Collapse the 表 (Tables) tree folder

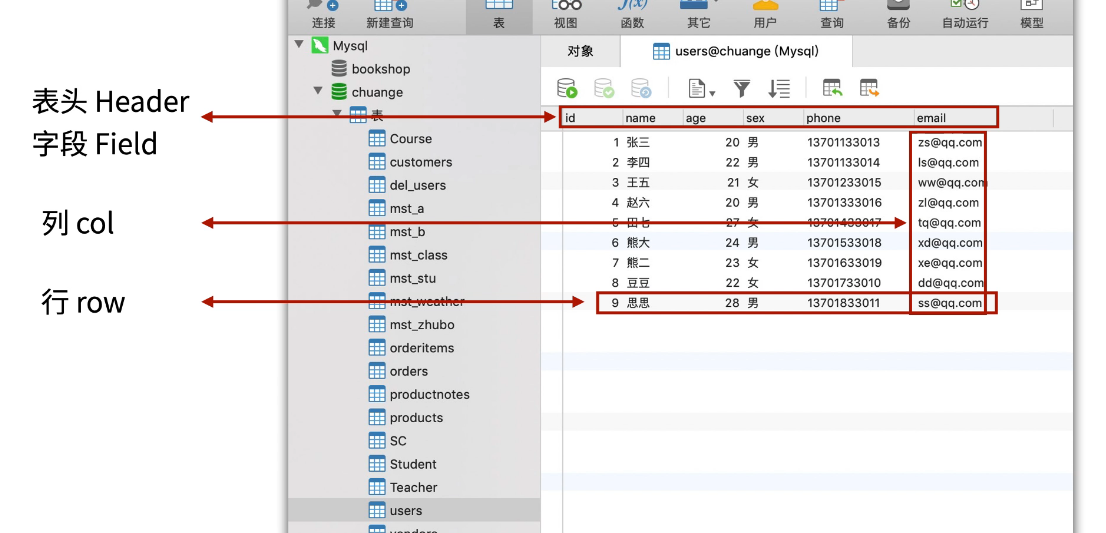(338, 114)
